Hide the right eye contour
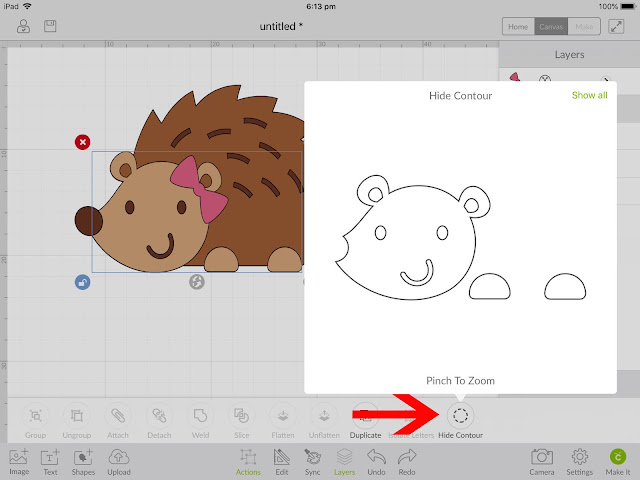Image resolution: width=640 pixels, height=480 pixels. coord(442,233)
